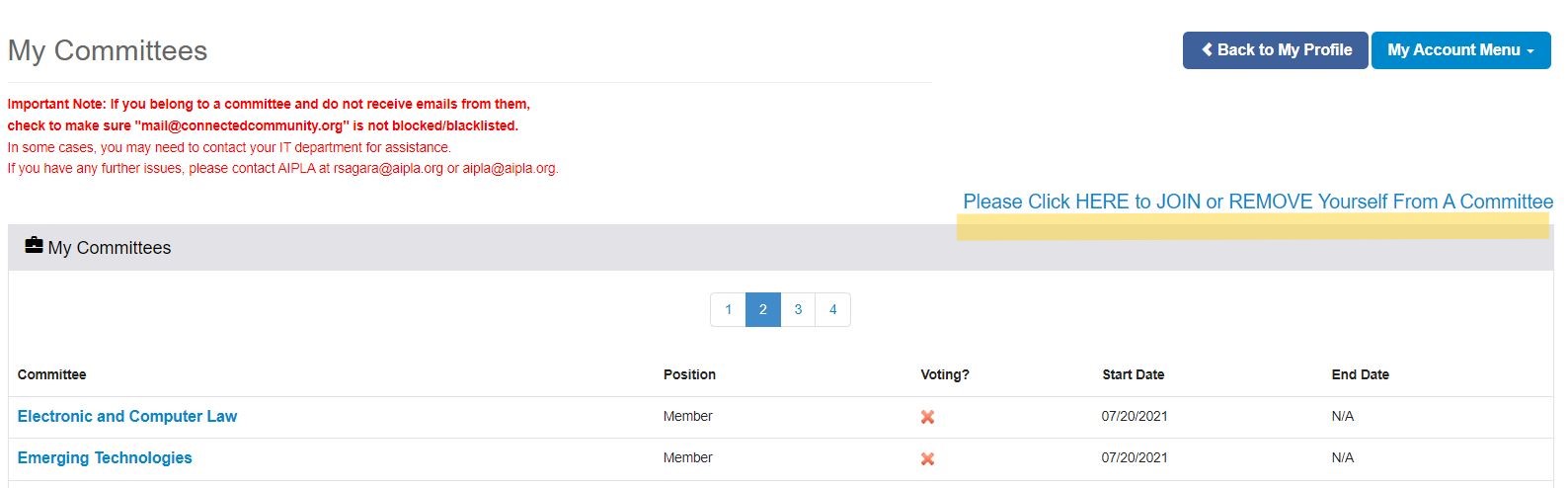Click the left chevron on Back to My Profile
The height and width of the screenshot is (488, 1568).
coord(1207,49)
